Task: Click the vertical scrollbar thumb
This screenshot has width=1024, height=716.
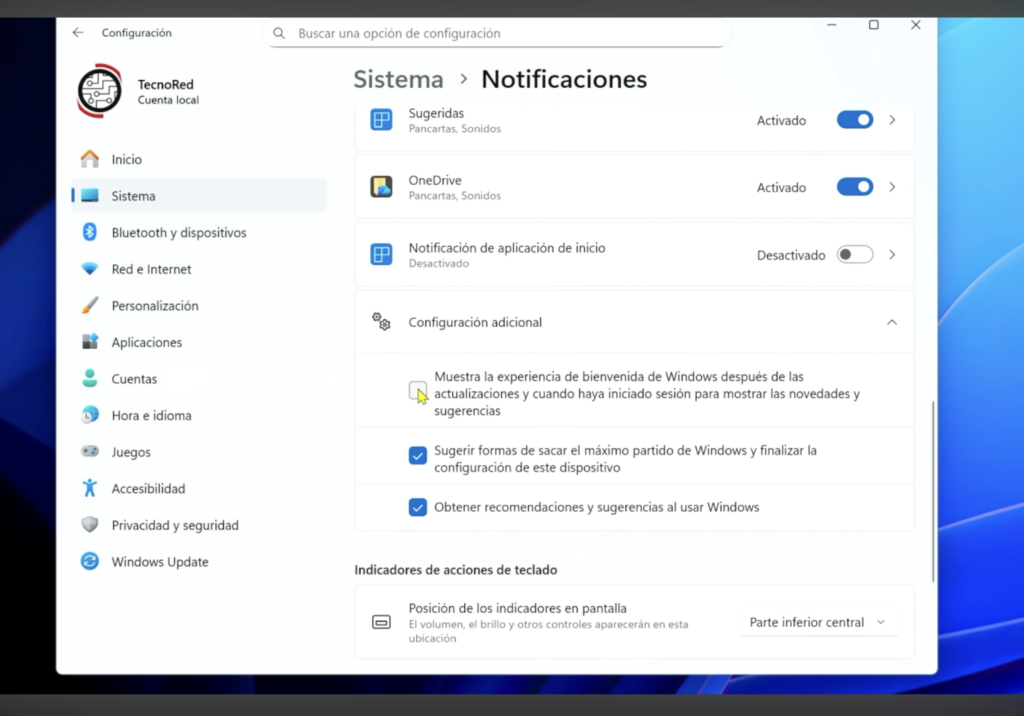Action: point(933,491)
